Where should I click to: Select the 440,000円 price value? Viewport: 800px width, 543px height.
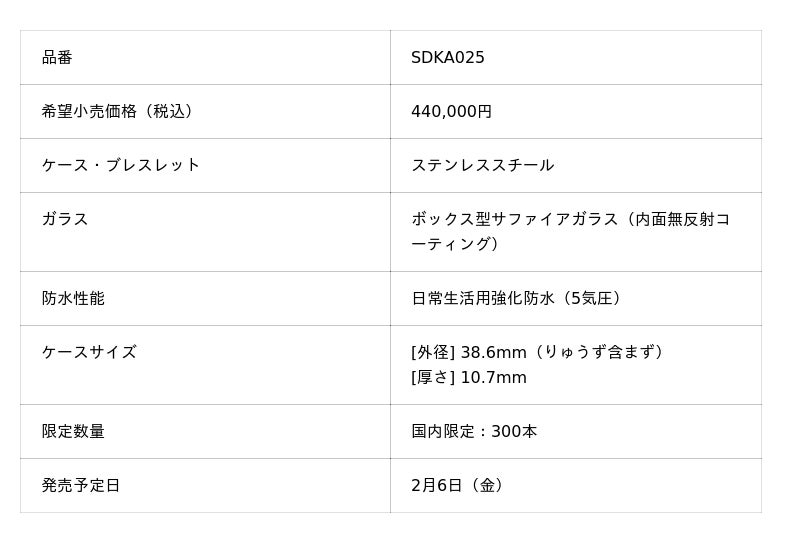(x=451, y=112)
